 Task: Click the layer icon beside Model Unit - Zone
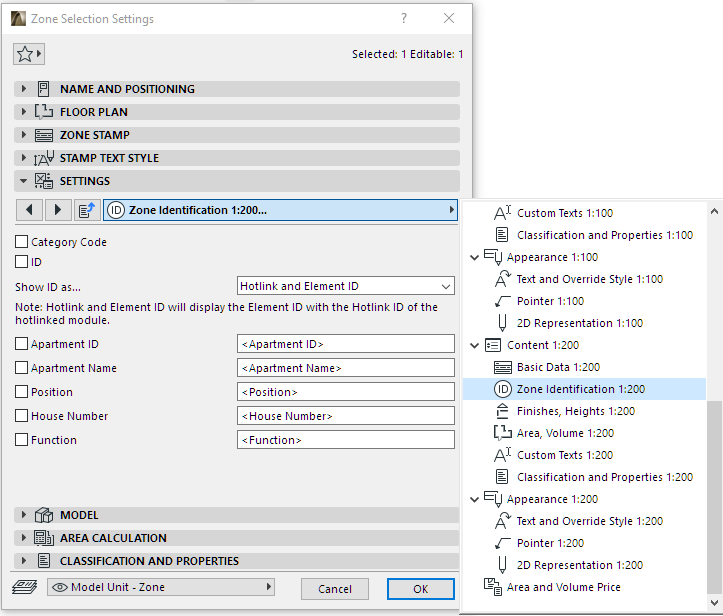[24, 587]
